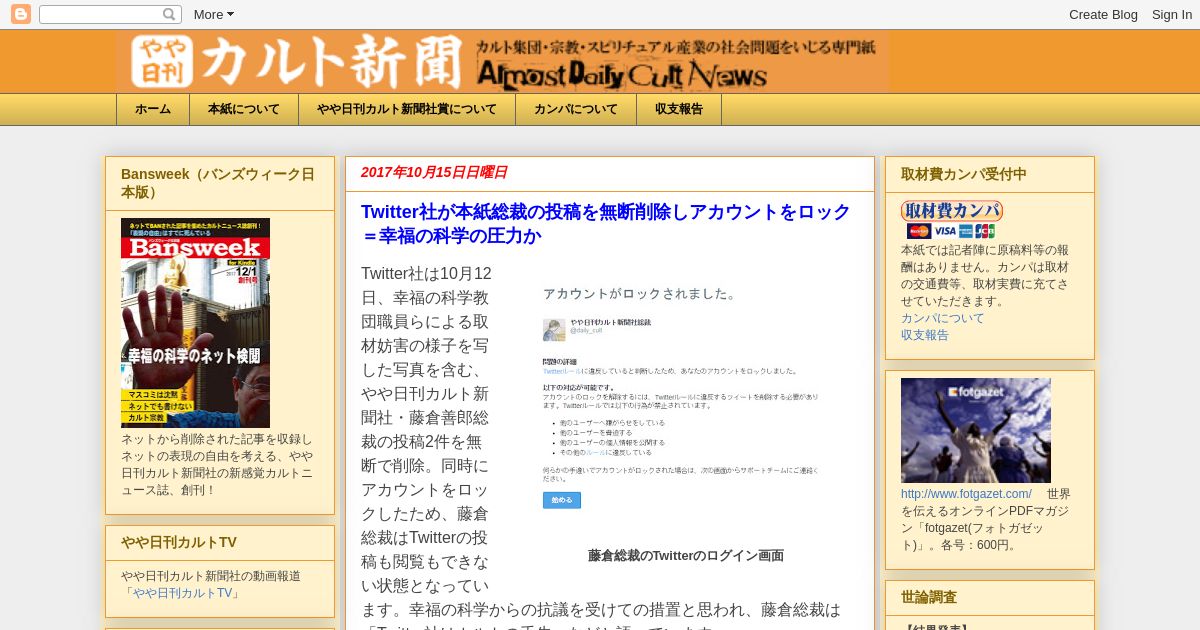Click the Bansweek magazine cover image

tap(195, 323)
